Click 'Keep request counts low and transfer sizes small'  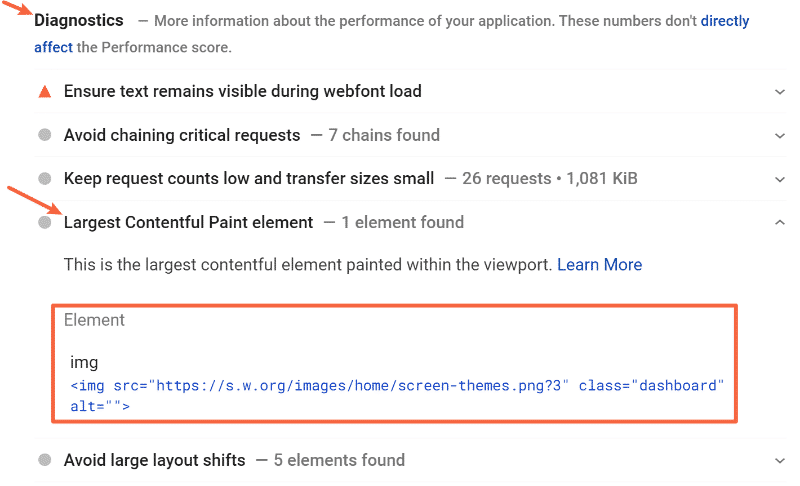point(248,179)
